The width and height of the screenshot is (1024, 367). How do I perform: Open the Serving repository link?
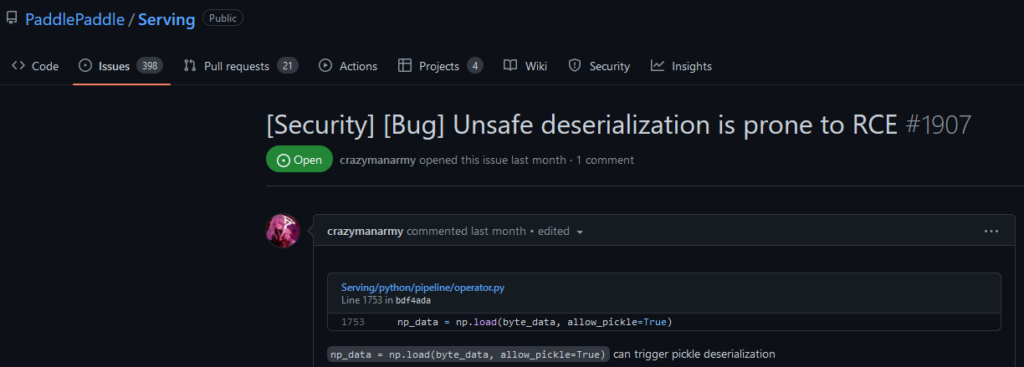pos(167,20)
